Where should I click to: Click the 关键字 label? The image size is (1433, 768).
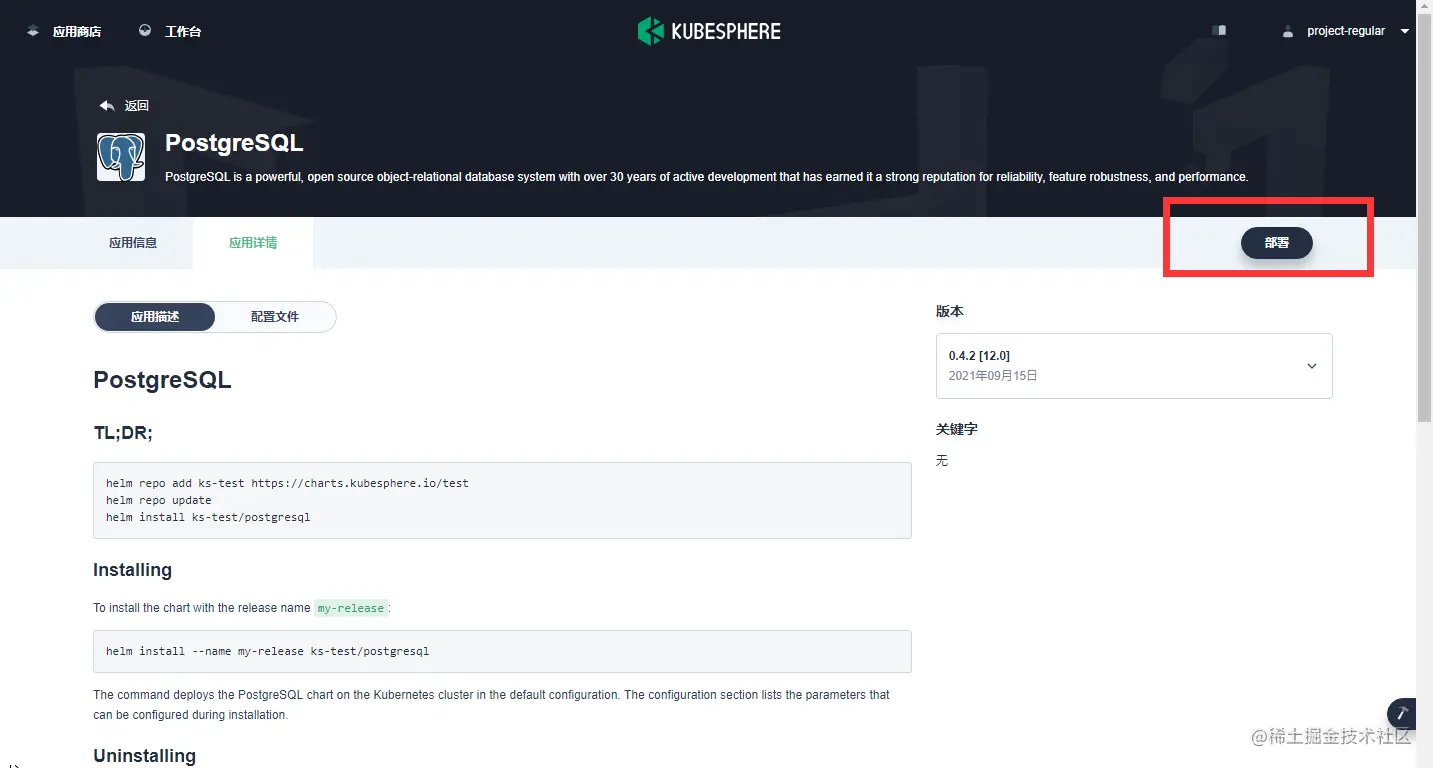(x=957, y=429)
